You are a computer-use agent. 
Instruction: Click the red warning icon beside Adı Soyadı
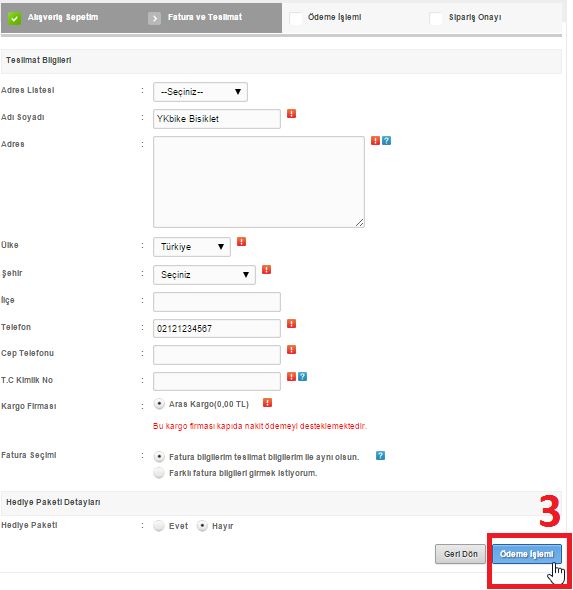coord(291,114)
